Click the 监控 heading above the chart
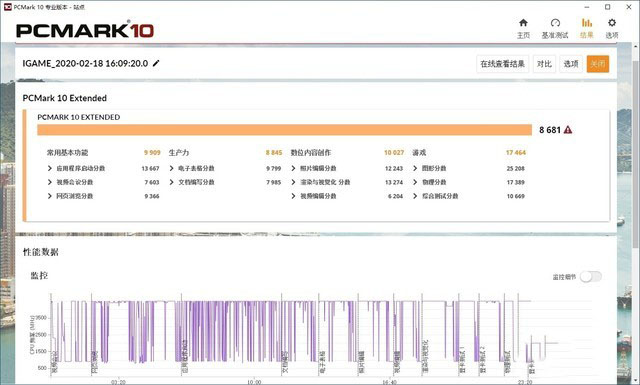The width and height of the screenshot is (640, 385). pyautogui.click(x=39, y=276)
